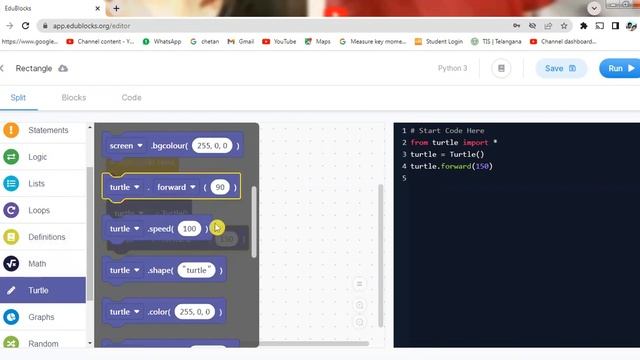Toggle the browser side panel icon
Viewport: 640px width, 360px height.
pyautogui.click(x=615, y=26)
